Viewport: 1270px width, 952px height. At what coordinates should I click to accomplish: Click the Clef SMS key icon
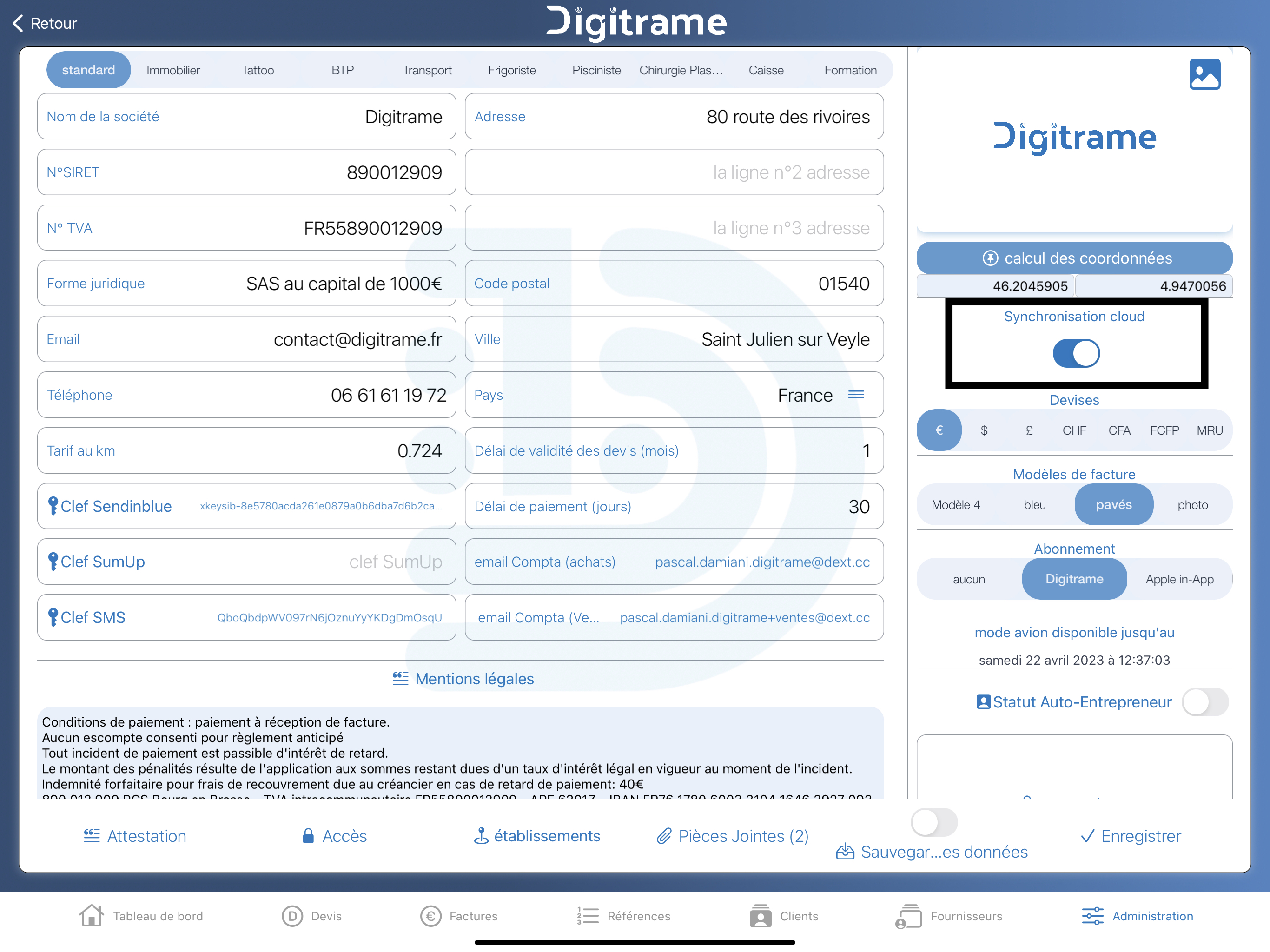click(53, 617)
